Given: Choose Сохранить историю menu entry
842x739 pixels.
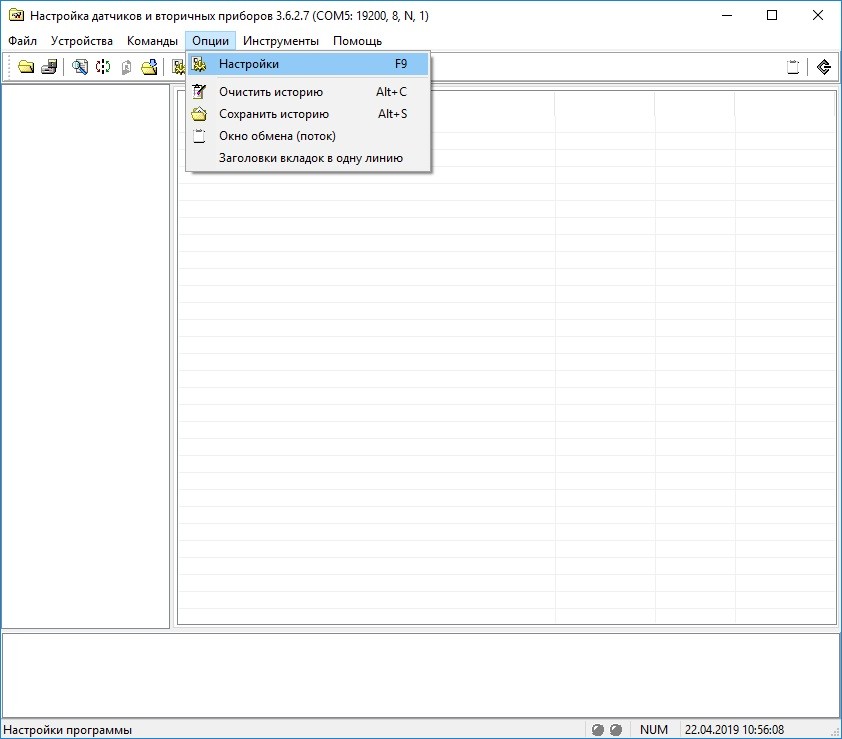Looking at the screenshot, I should (x=308, y=114).
